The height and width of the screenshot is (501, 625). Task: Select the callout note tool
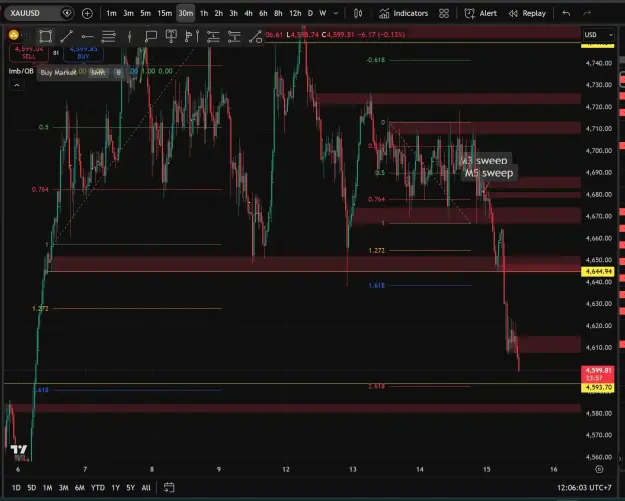click(x=151, y=37)
